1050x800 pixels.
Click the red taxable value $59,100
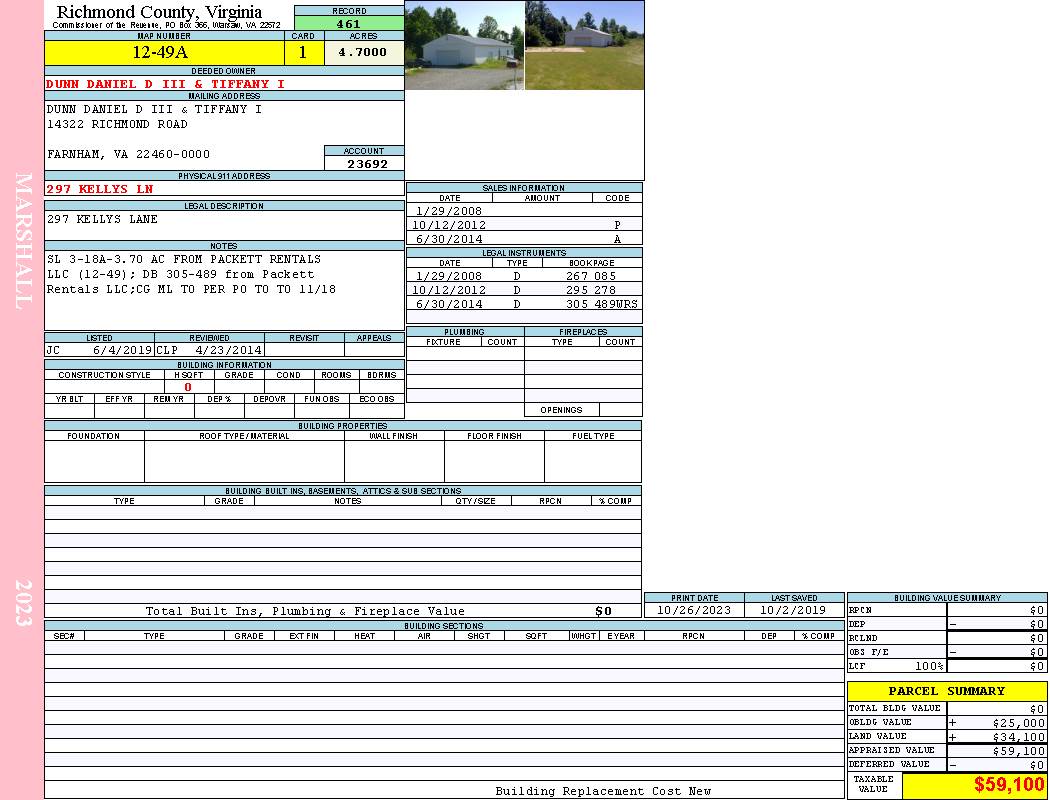(x=1008, y=785)
